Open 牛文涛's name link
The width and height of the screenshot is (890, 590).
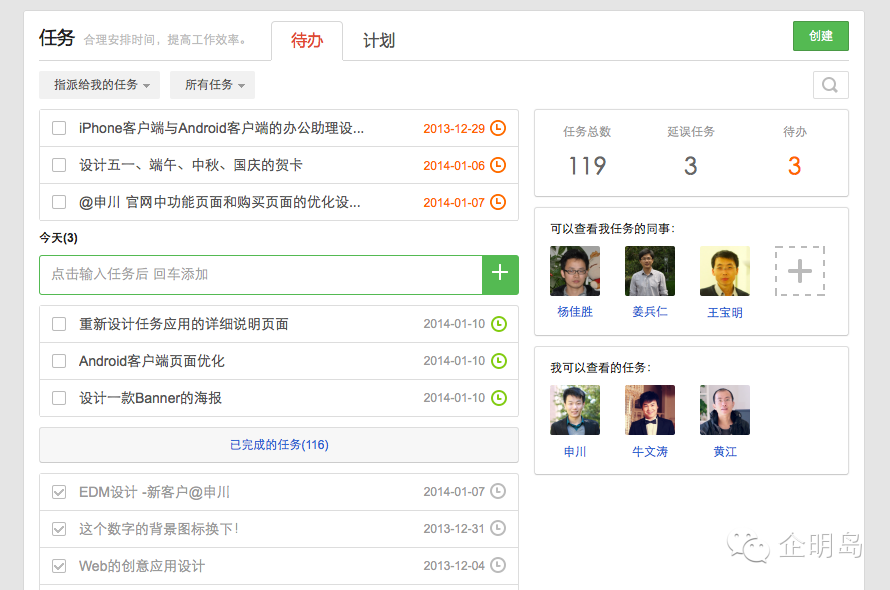[650, 451]
